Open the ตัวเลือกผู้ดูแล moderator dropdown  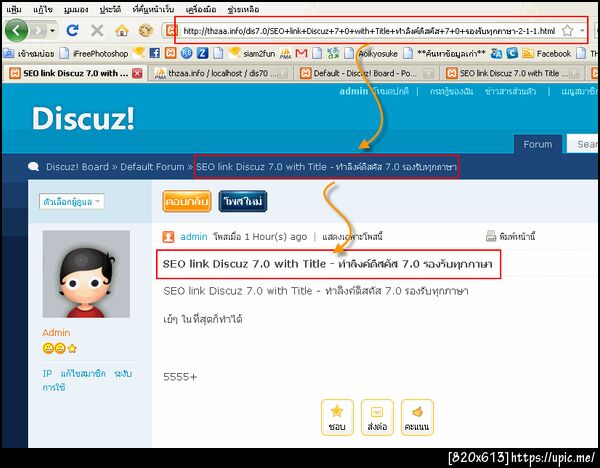tap(72, 201)
